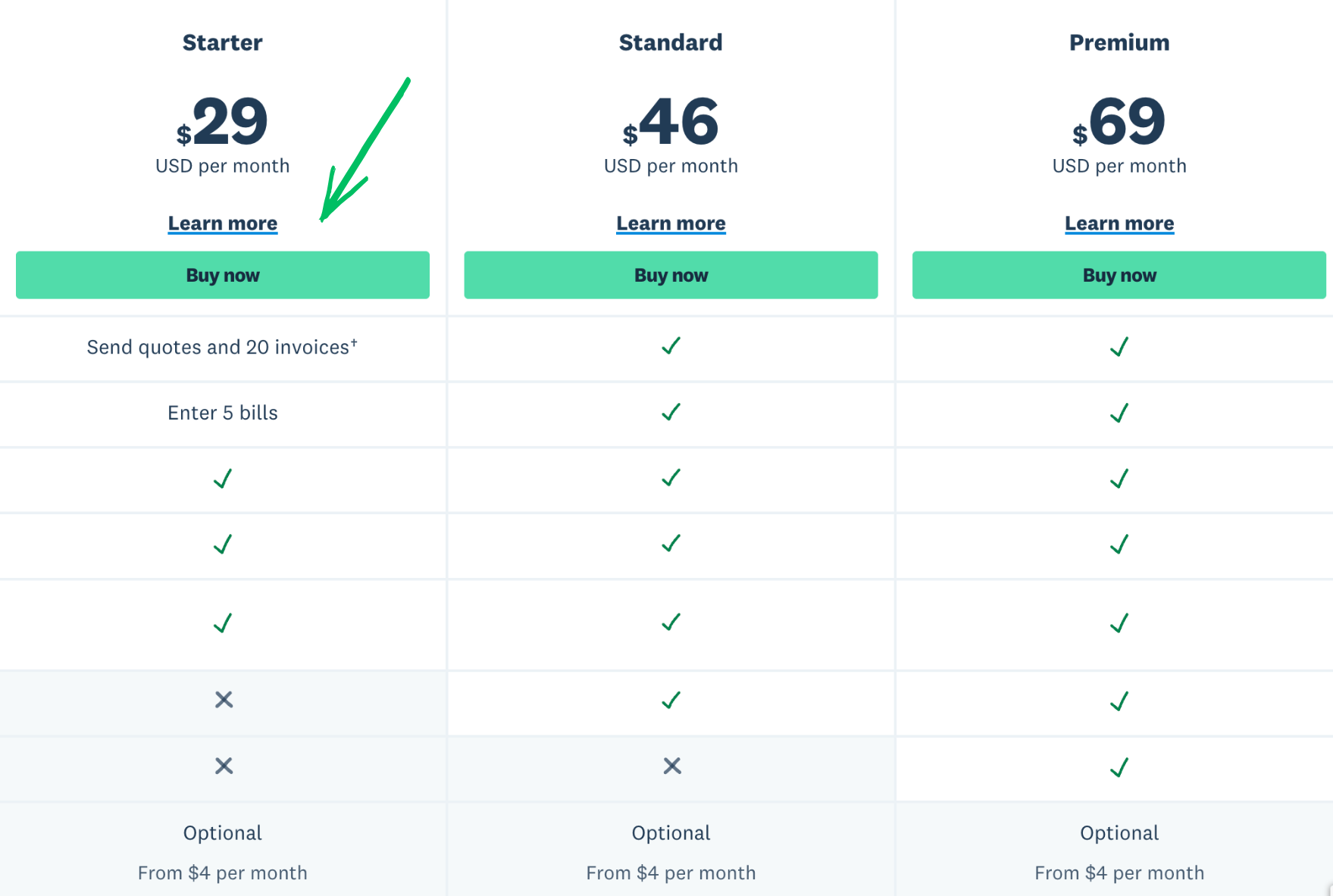Click Buy now under the Standard plan
Viewport: 1333px width, 896px height.
(671, 275)
